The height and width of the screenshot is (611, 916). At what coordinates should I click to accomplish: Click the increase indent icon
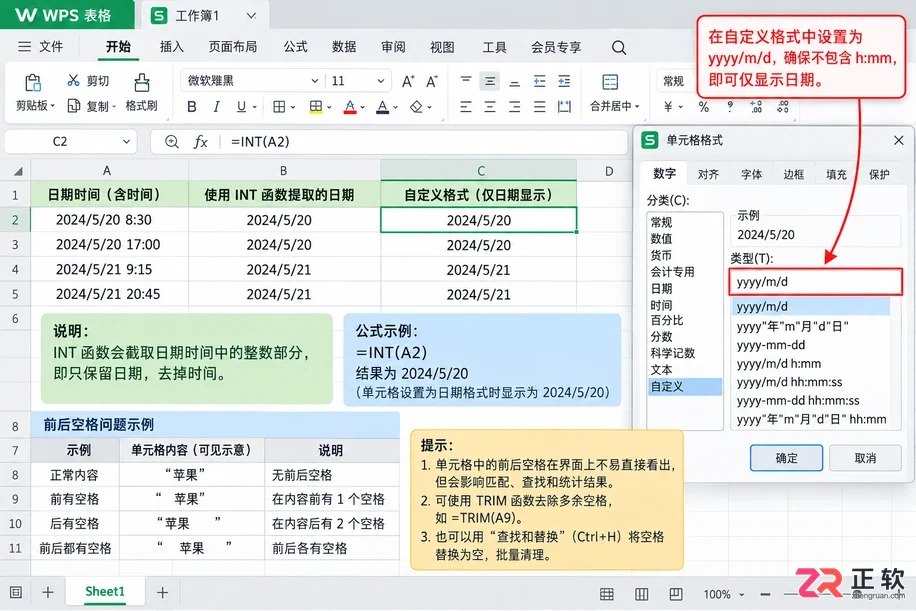pyautogui.click(x=564, y=81)
